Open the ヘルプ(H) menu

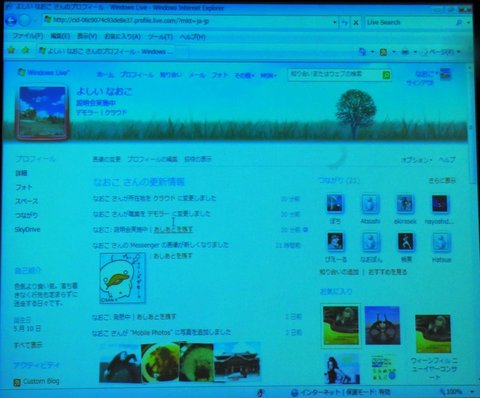coord(193,36)
